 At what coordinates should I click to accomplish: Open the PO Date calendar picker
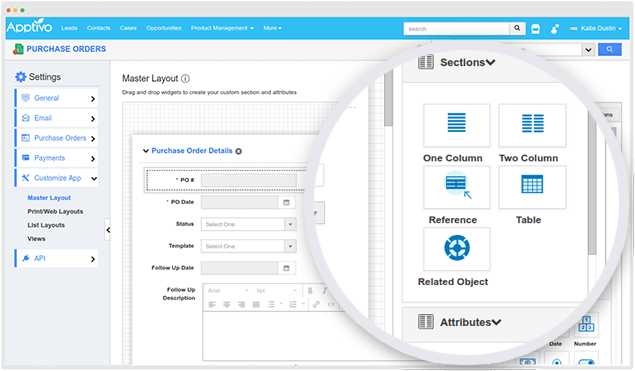286,202
